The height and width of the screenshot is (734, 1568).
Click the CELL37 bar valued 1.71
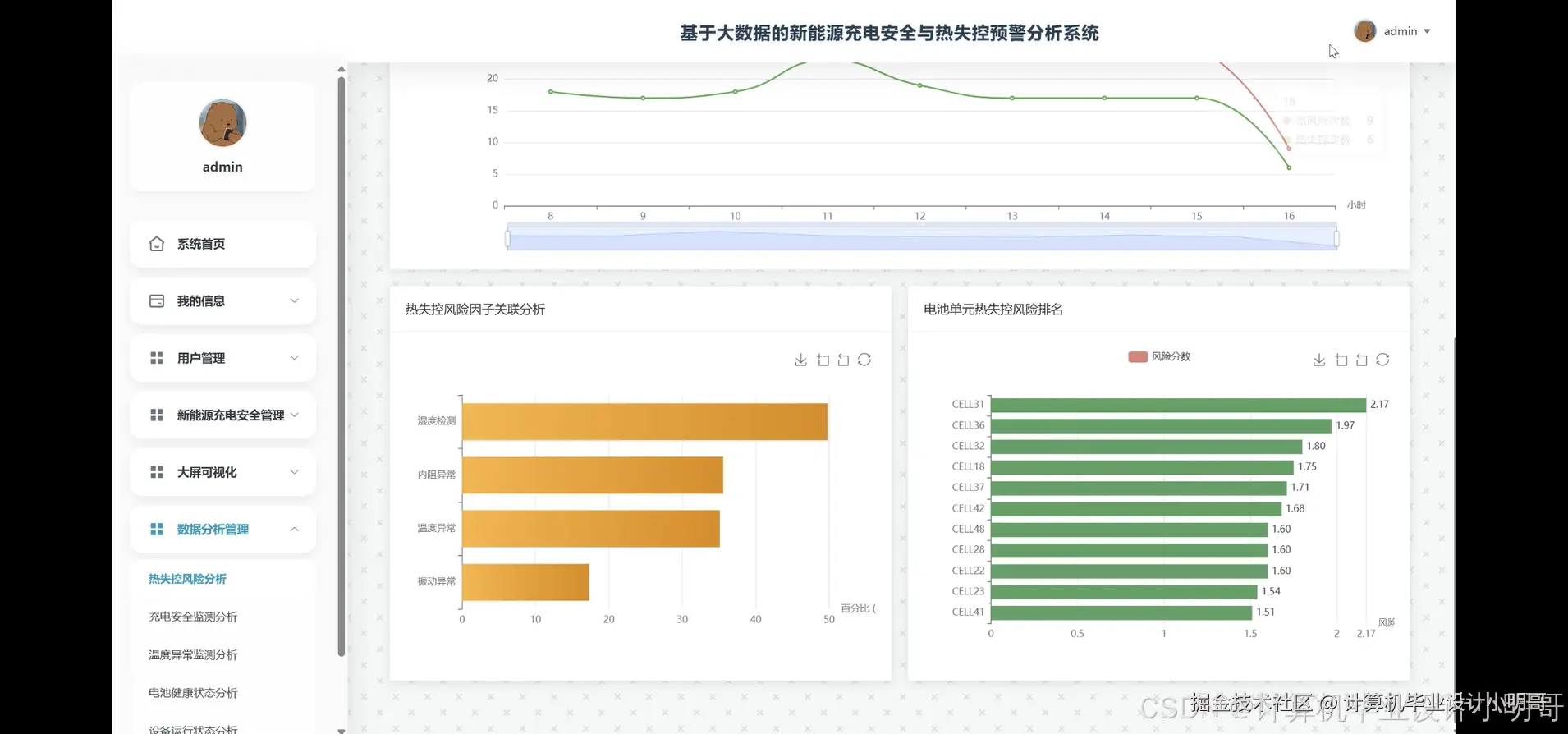point(1139,488)
